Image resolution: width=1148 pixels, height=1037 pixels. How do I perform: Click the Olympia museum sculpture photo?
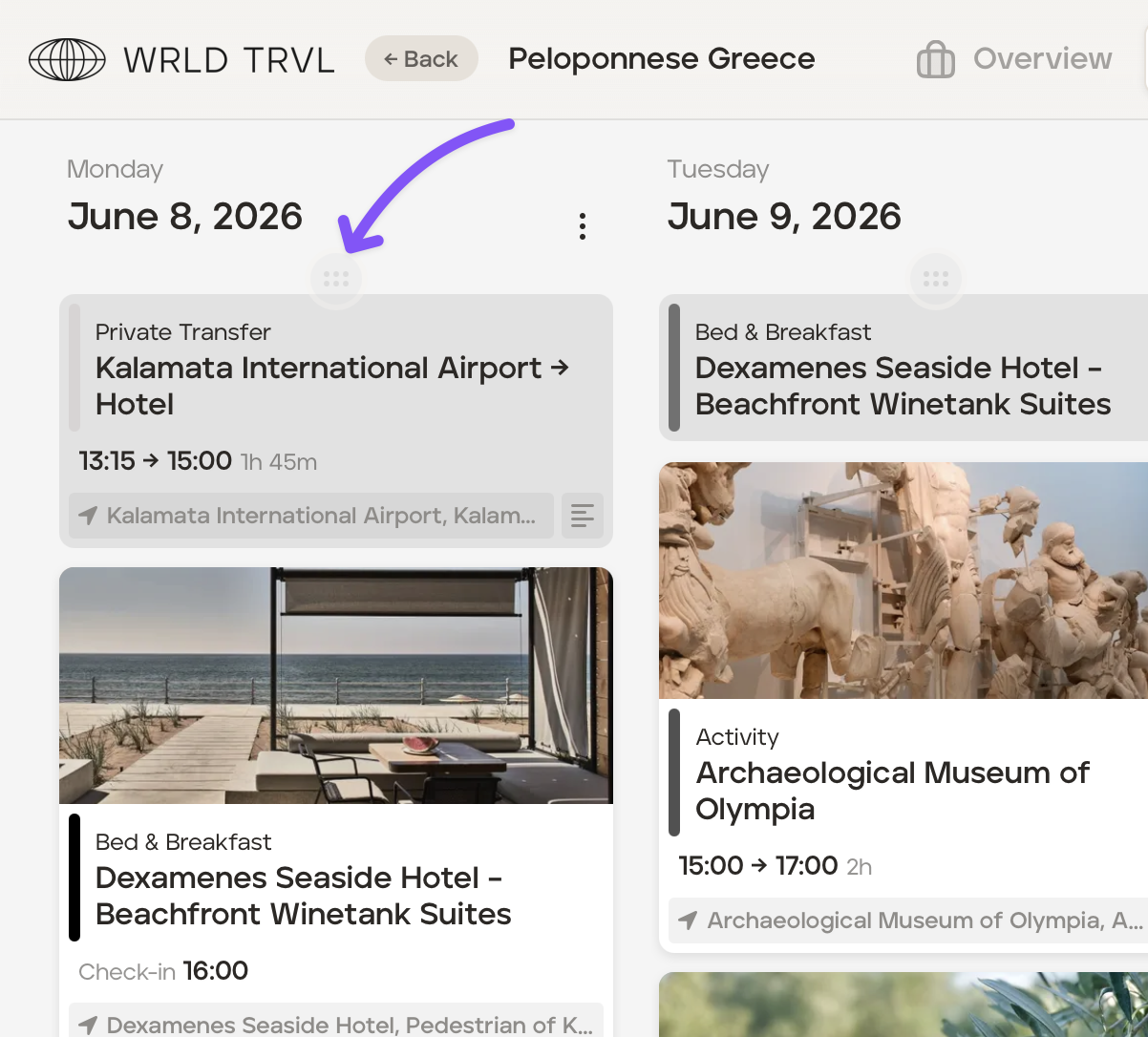(903, 580)
